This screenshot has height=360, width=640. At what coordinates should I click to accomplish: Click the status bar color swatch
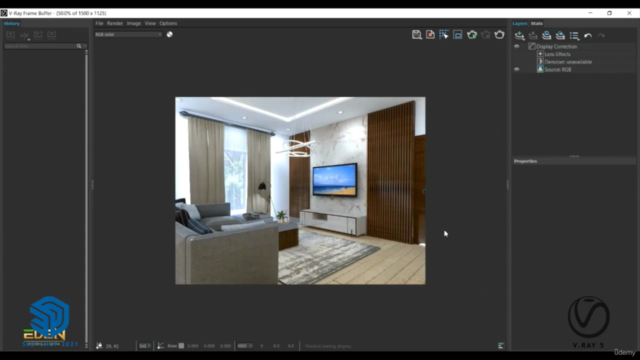point(181,346)
